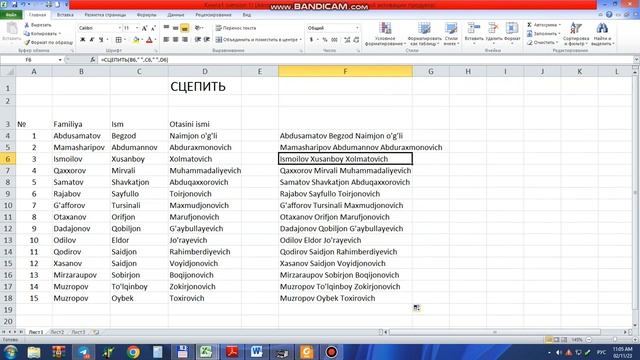Click the decrease indent icon

(198, 40)
